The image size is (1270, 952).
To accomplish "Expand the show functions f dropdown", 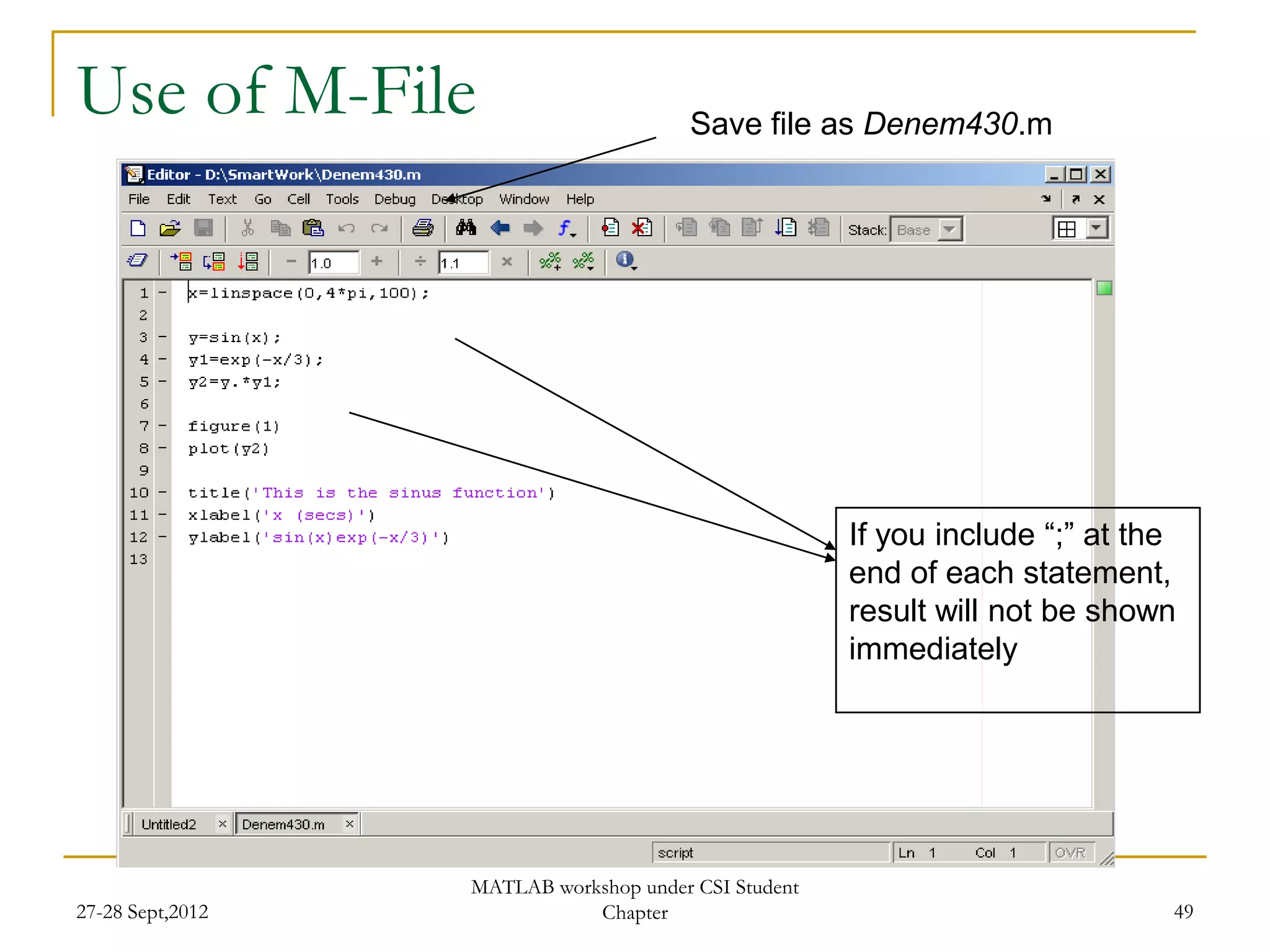I will tap(566, 229).
